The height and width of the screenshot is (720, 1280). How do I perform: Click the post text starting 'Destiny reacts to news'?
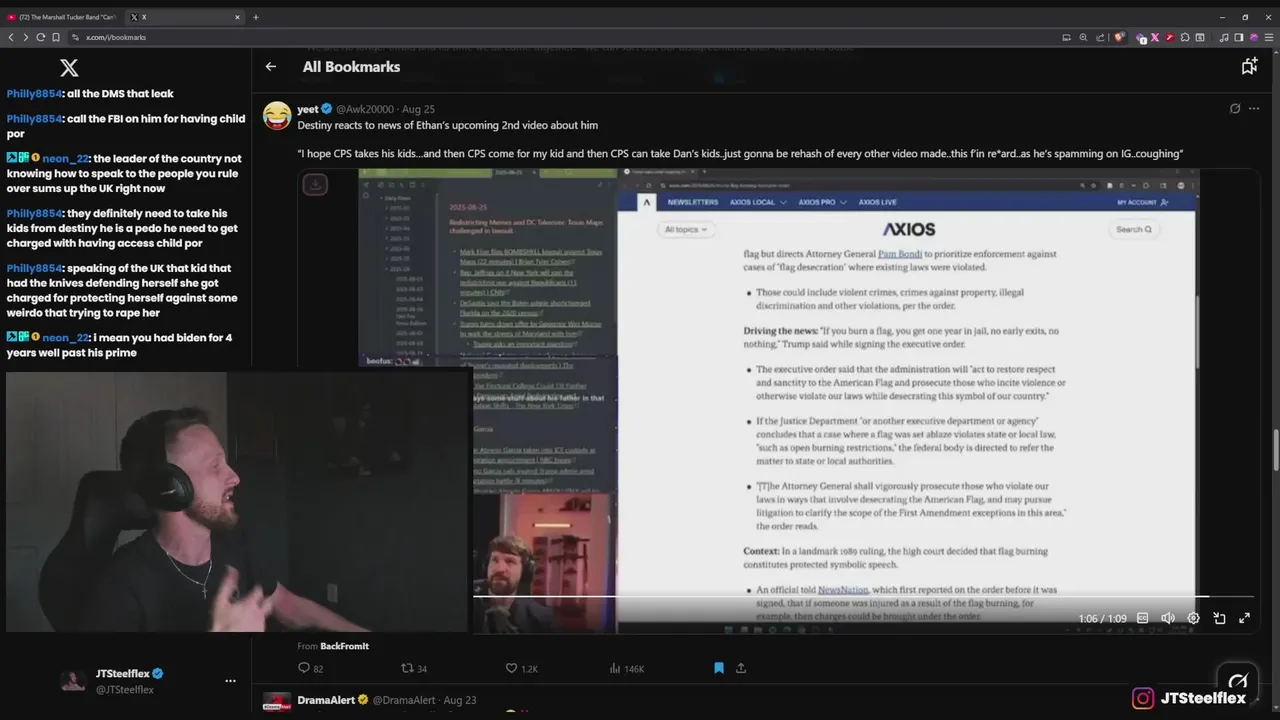(447, 125)
